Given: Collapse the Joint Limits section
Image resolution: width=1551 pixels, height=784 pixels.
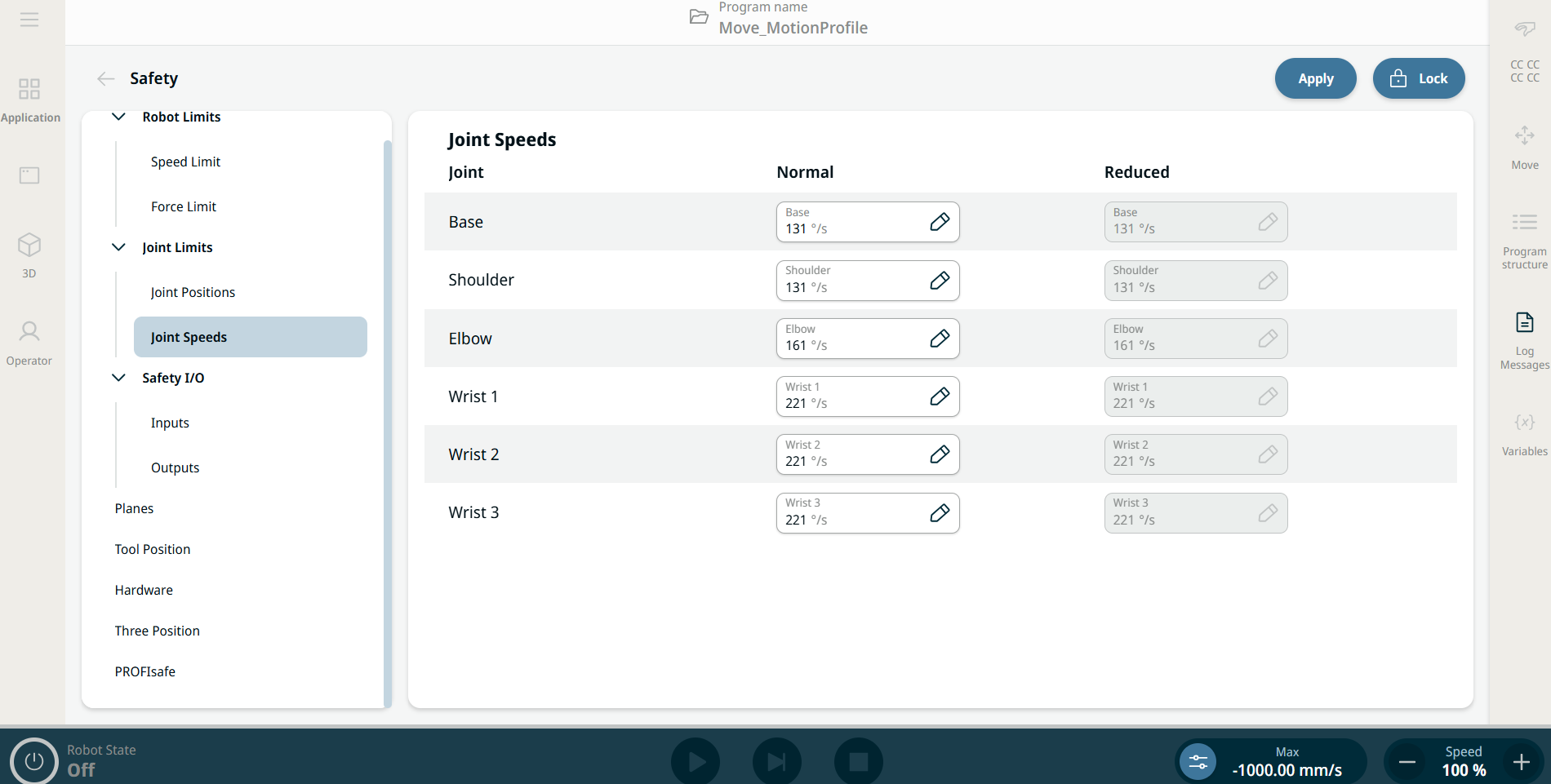Looking at the screenshot, I should [118, 247].
